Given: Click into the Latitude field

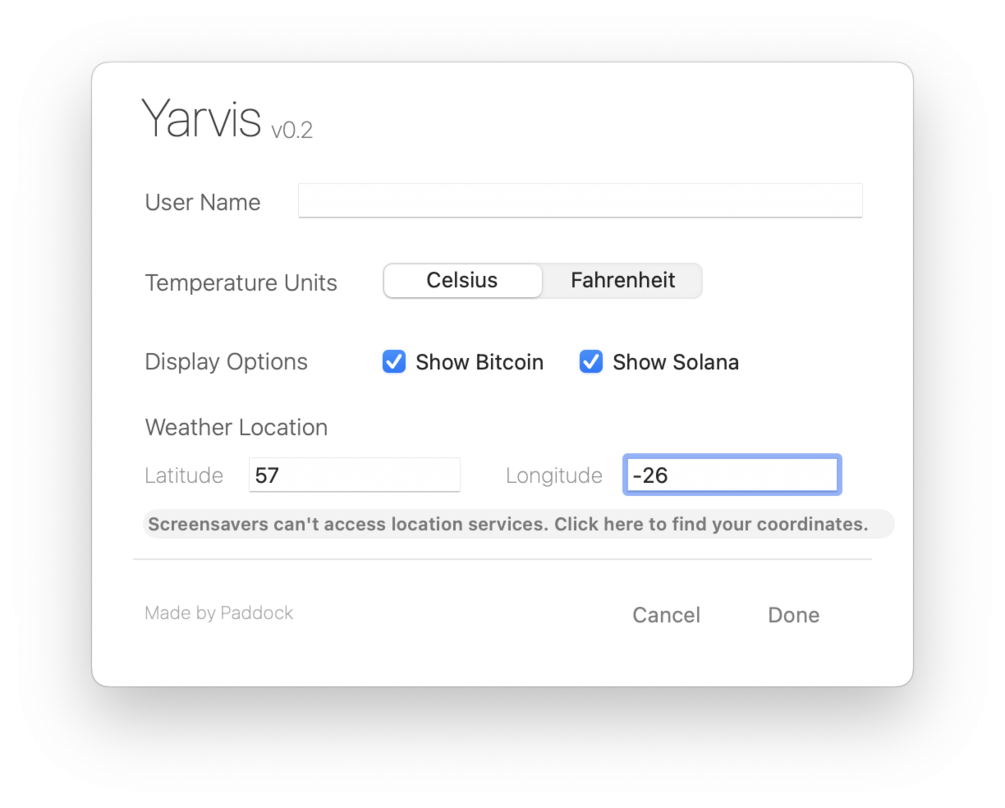Looking at the screenshot, I should tap(354, 475).
